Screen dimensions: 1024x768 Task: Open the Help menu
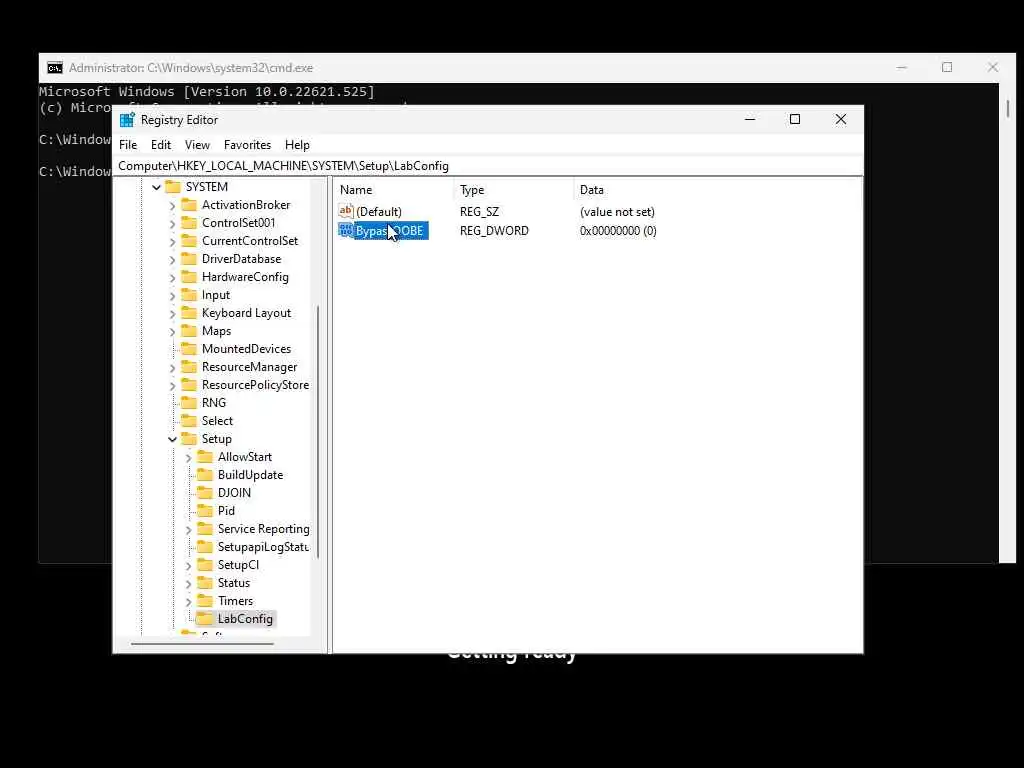coord(297,145)
